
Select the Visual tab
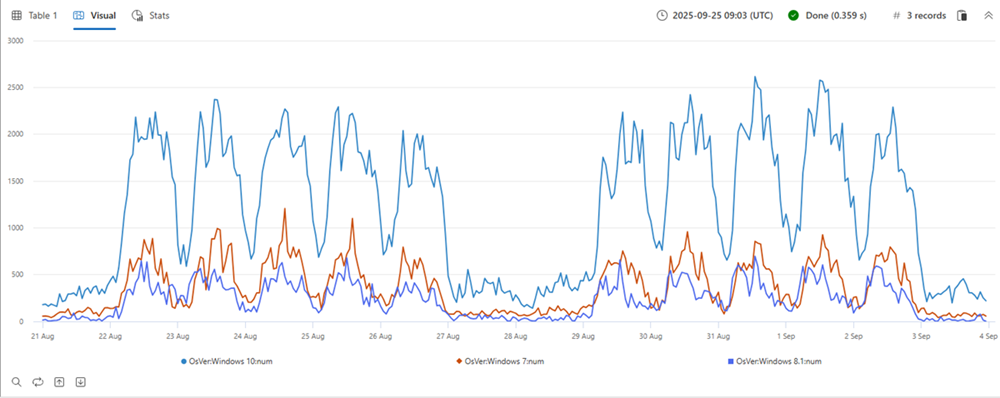point(94,15)
